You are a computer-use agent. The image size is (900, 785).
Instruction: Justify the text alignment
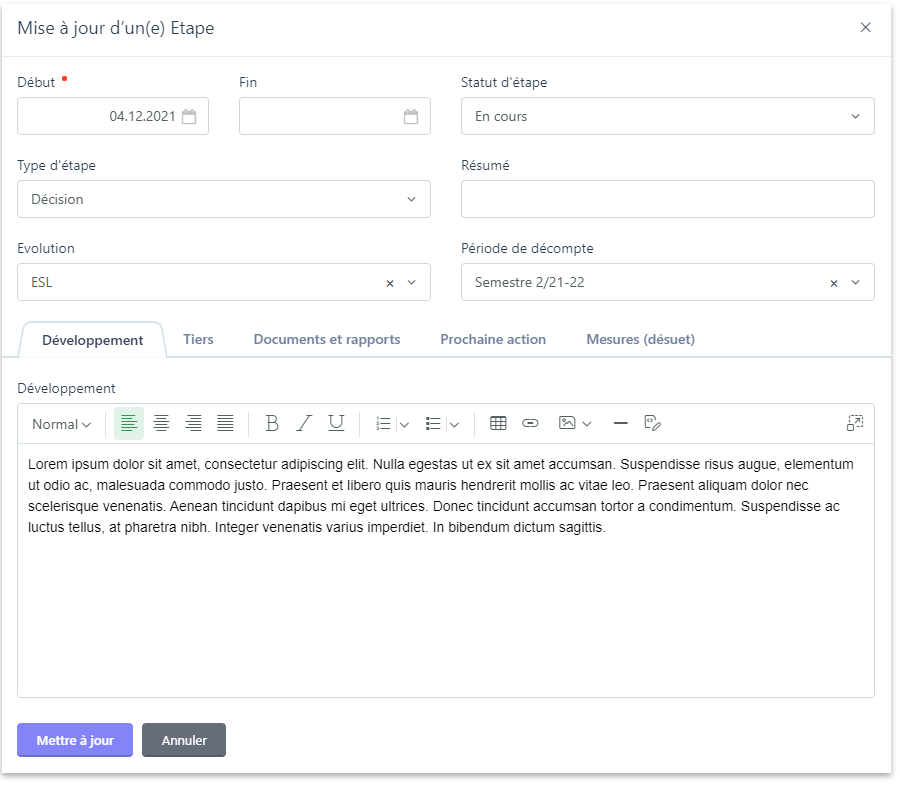225,424
